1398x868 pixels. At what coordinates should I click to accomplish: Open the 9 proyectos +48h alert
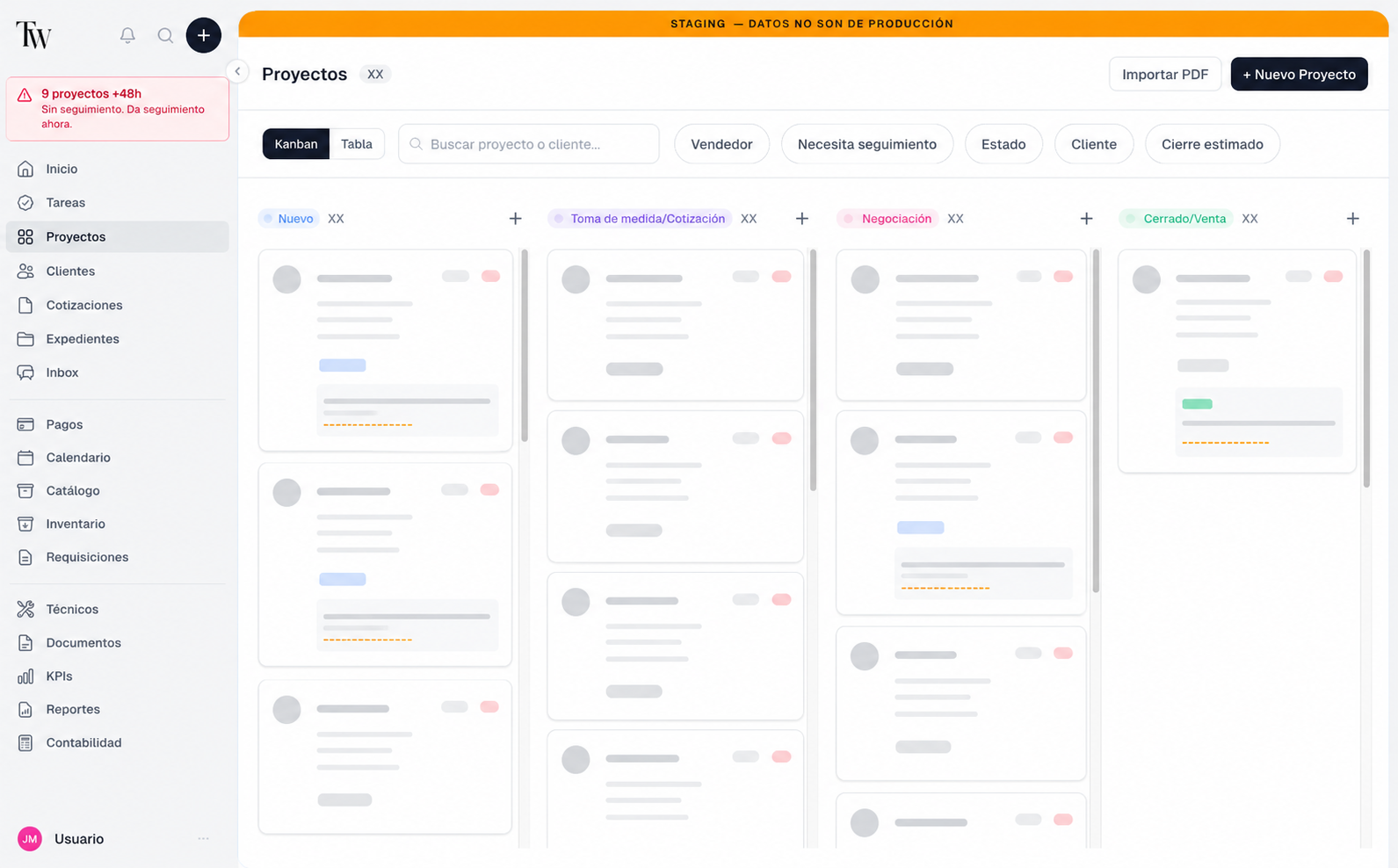118,109
